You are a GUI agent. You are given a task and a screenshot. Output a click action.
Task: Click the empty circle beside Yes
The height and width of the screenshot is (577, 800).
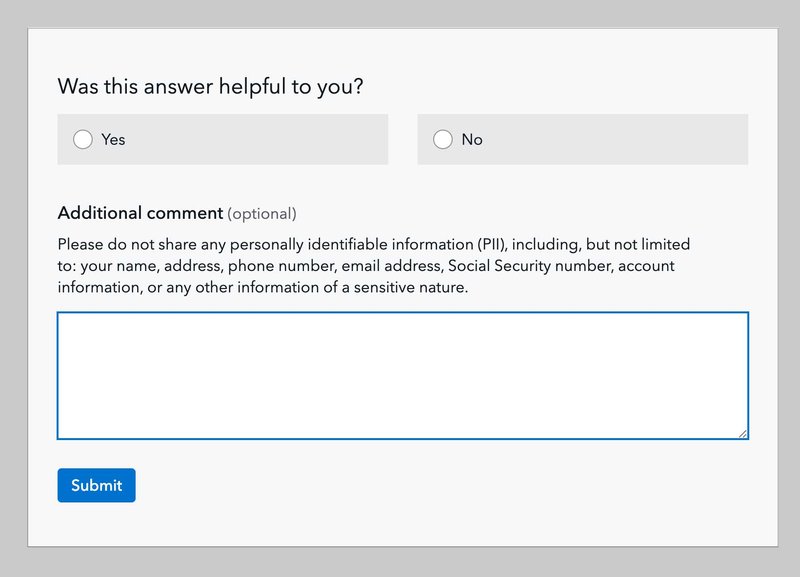pyautogui.click(x=83, y=140)
